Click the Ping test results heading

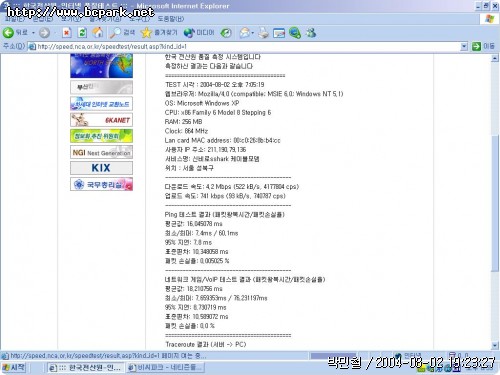coord(225,214)
